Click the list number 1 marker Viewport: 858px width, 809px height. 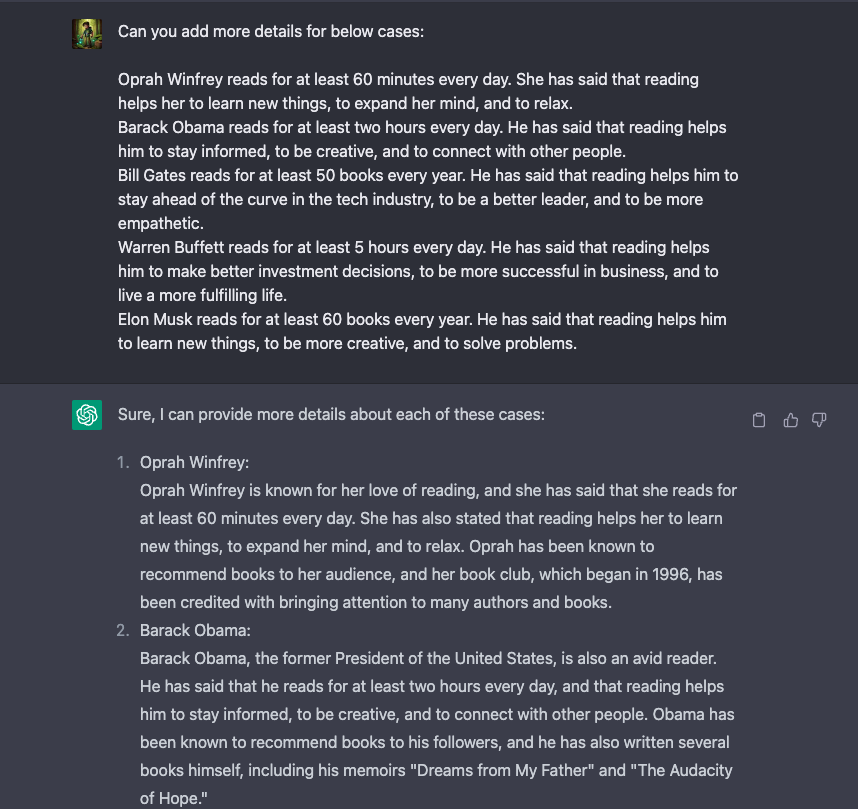pyautogui.click(x=124, y=462)
